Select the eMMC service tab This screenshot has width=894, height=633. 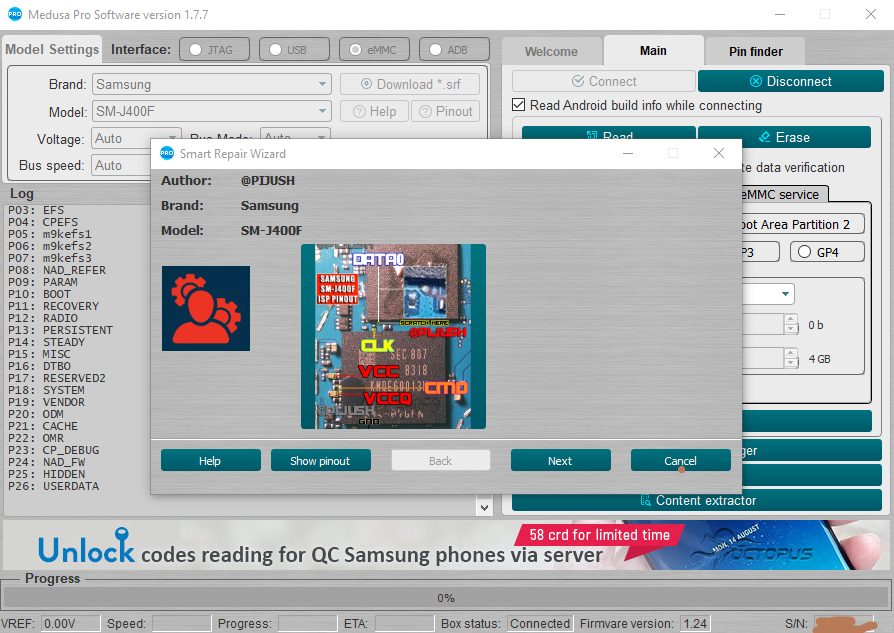(x=785, y=194)
